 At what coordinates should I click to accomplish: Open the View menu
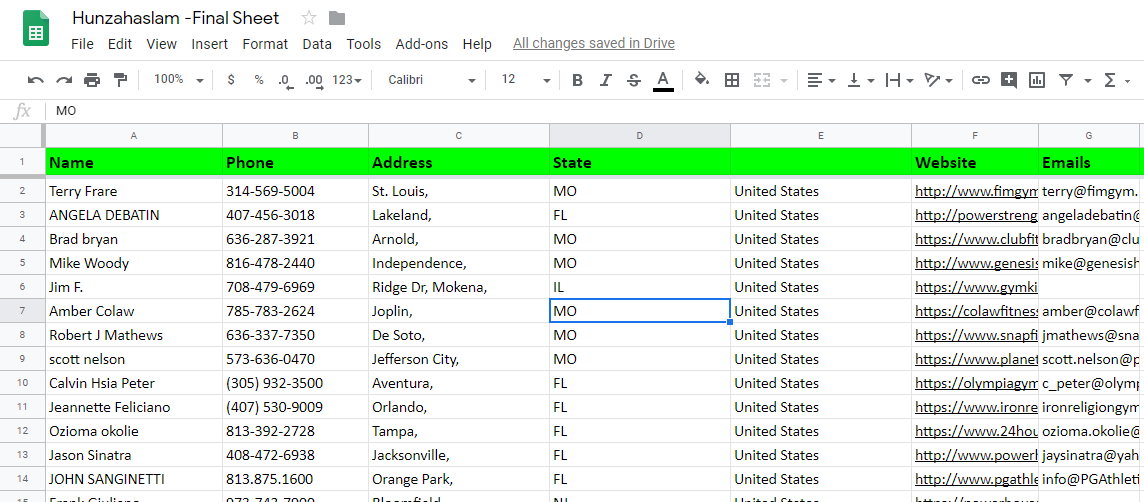click(161, 44)
